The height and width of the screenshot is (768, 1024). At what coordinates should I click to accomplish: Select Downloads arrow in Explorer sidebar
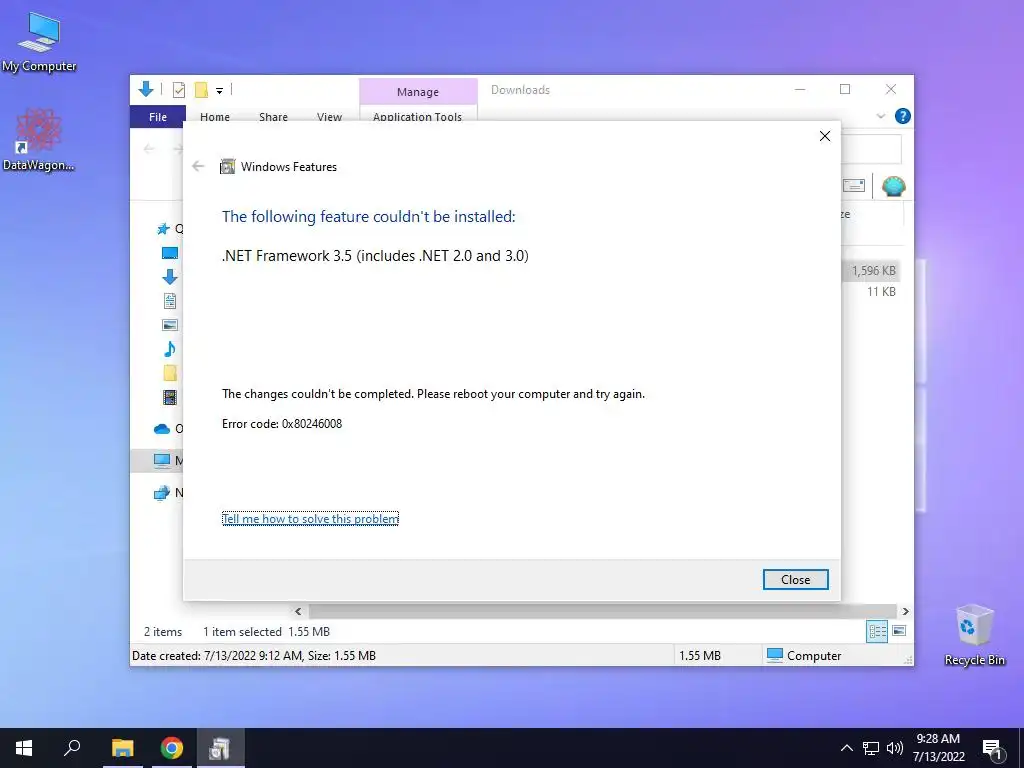click(x=170, y=277)
